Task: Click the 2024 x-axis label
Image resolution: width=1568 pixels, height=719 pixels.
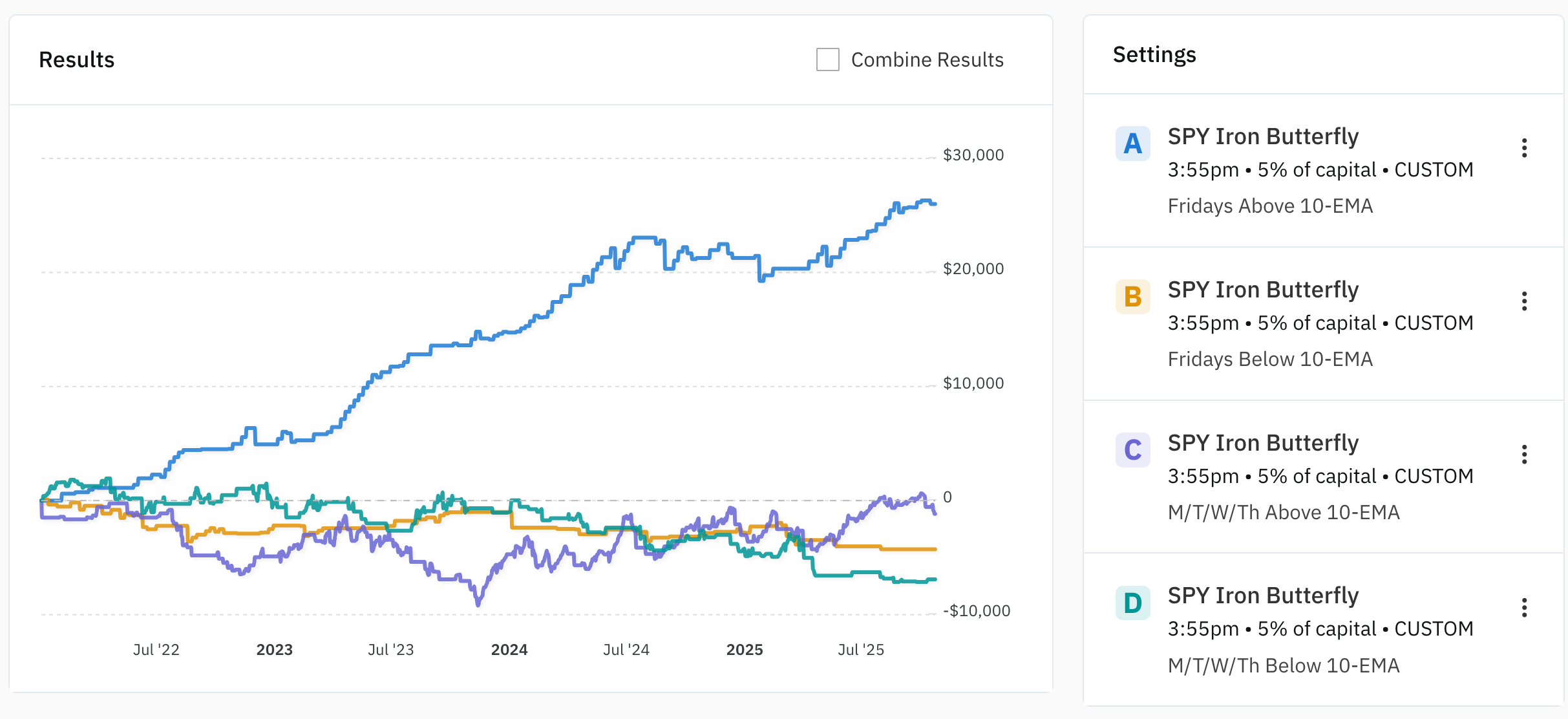Action: pos(509,650)
